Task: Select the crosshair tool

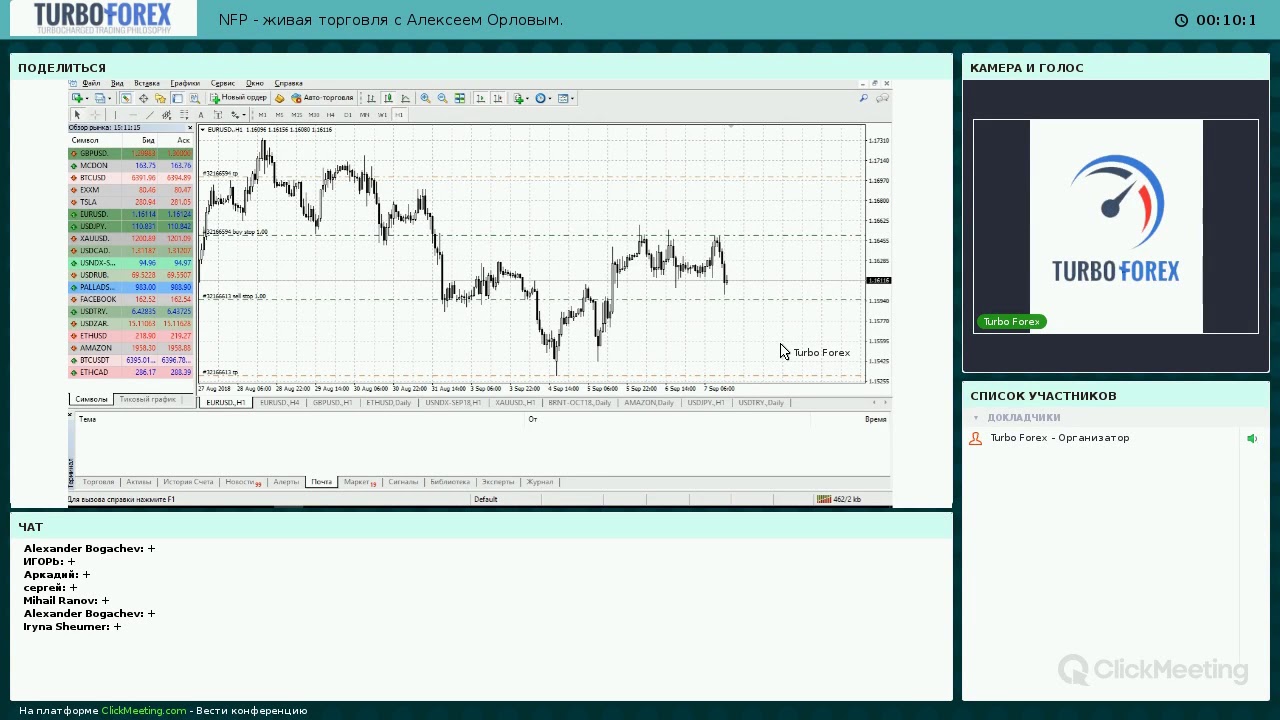Action: [95, 115]
